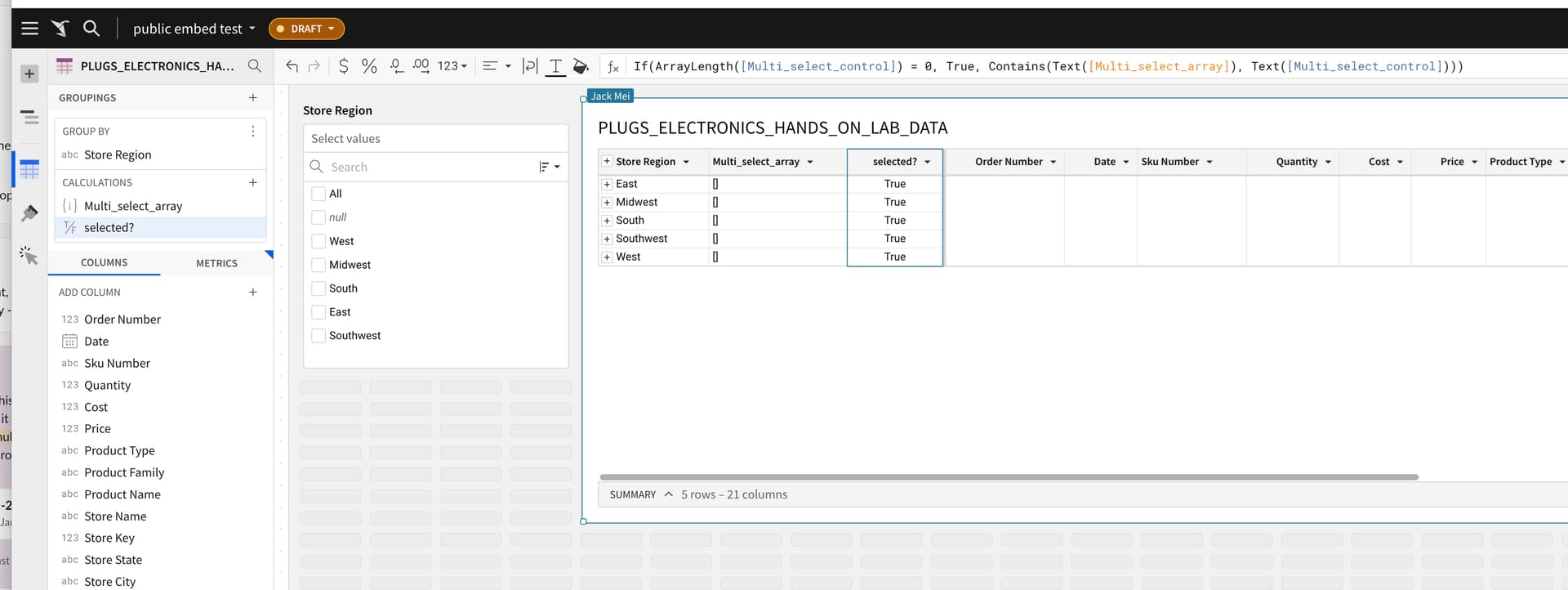Open the text alignment dropdown
The height and width of the screenshot is (590, 1568).
coord(497,66)
